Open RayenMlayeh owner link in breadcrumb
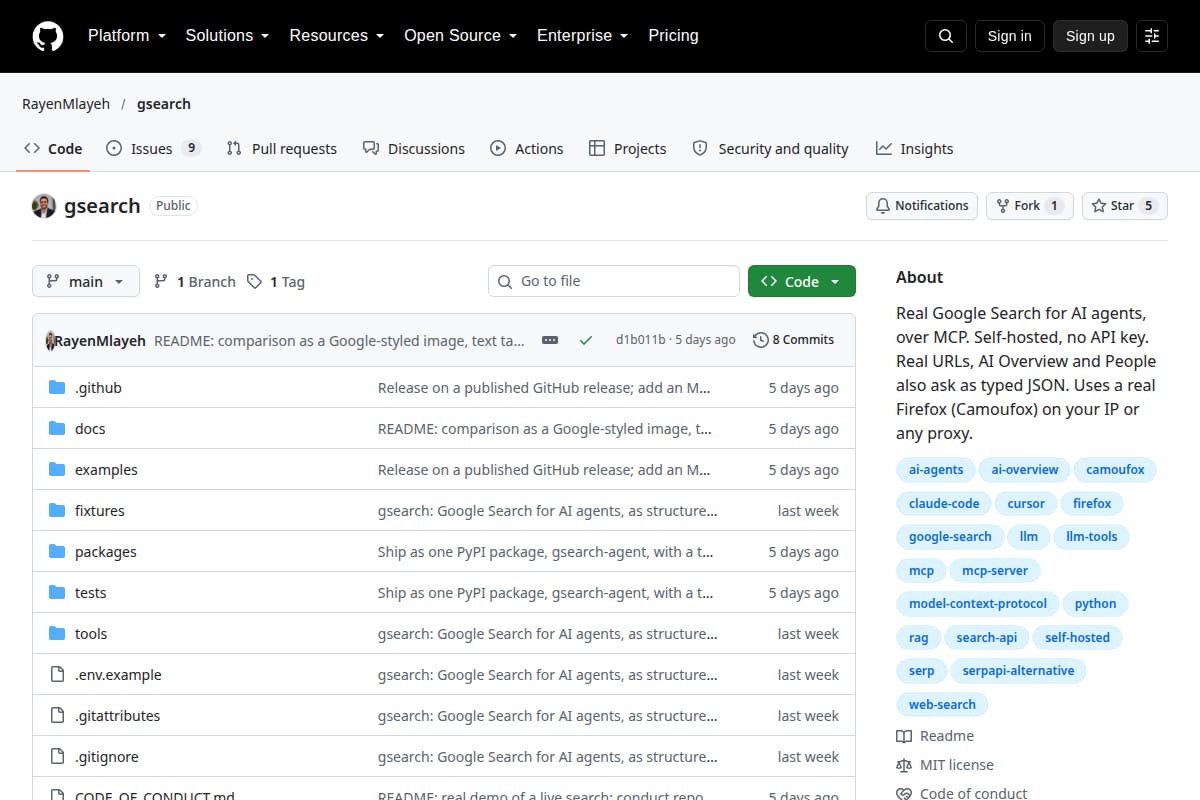Image resolution: width=1200 pixels, height=800 pixels. click(x=66, y=104)
